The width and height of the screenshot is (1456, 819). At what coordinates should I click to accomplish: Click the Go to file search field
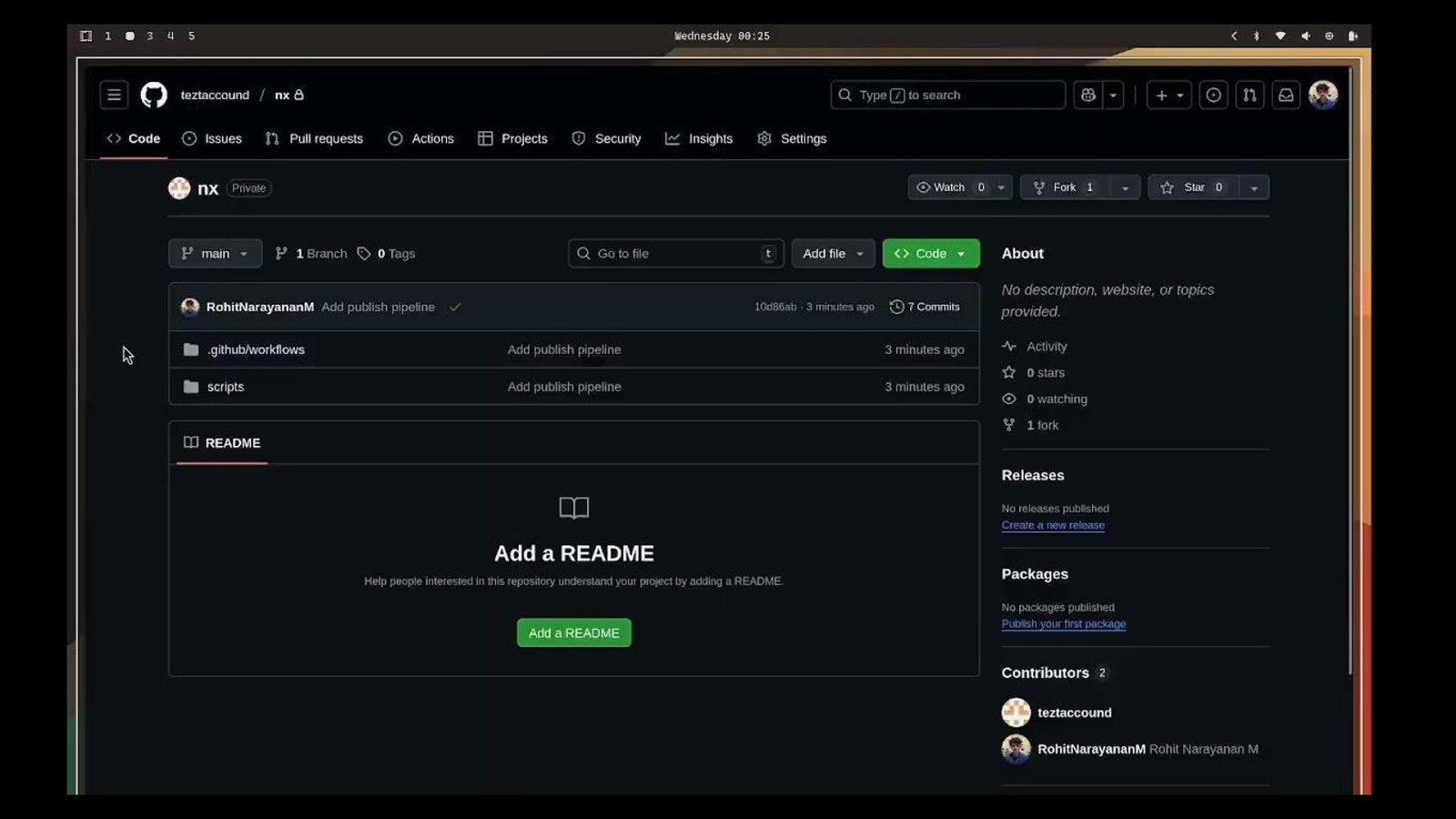675,254
